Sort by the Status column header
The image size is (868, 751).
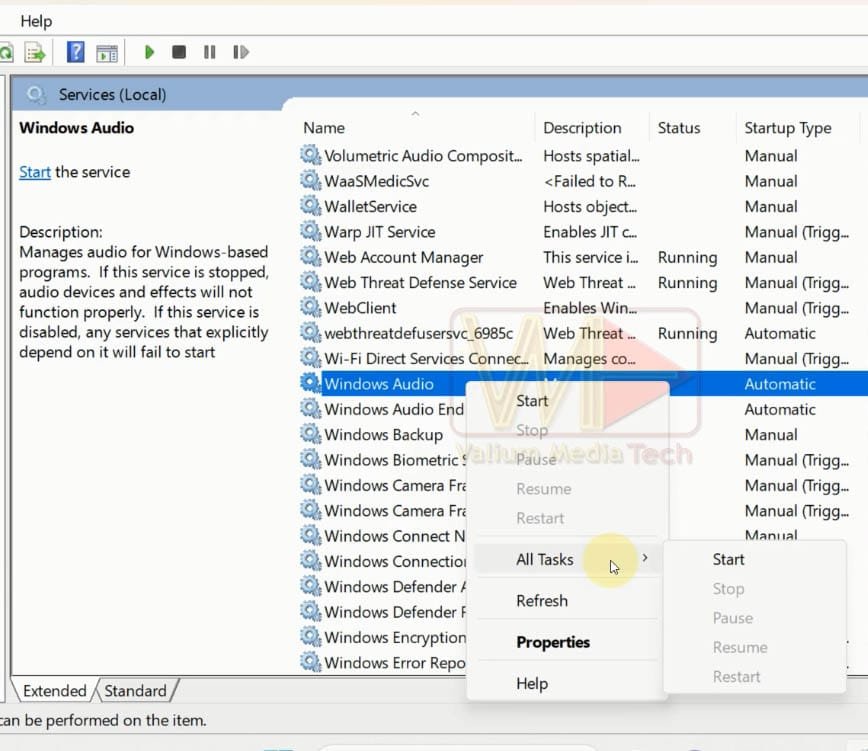[679, 128]
